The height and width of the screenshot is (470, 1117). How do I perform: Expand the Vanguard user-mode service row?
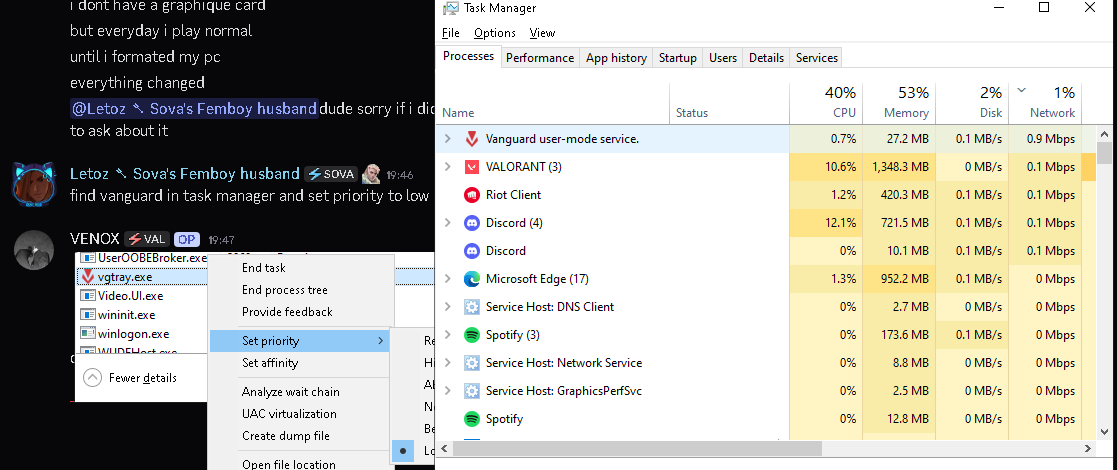(x=447, y=139)
